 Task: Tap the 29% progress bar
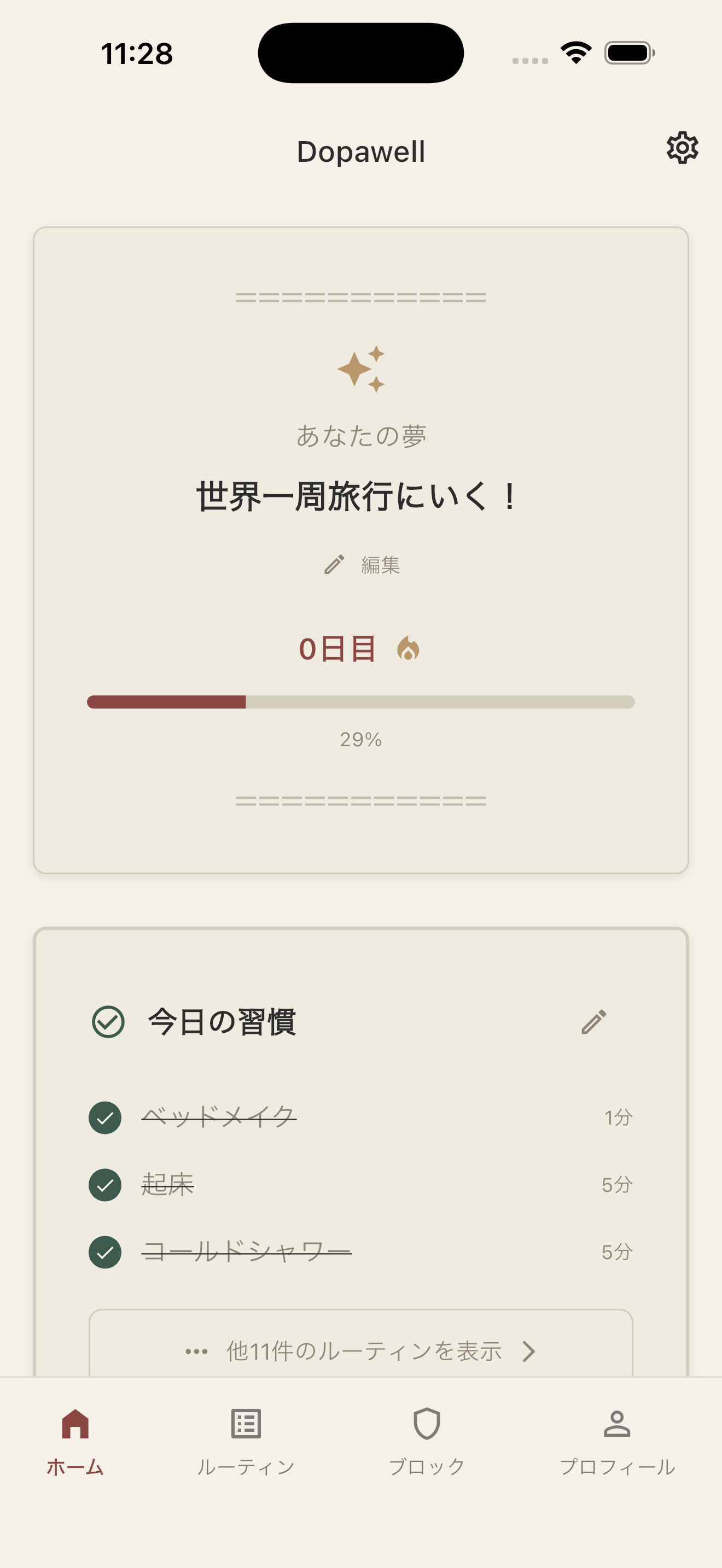click(x=361, y=702)
